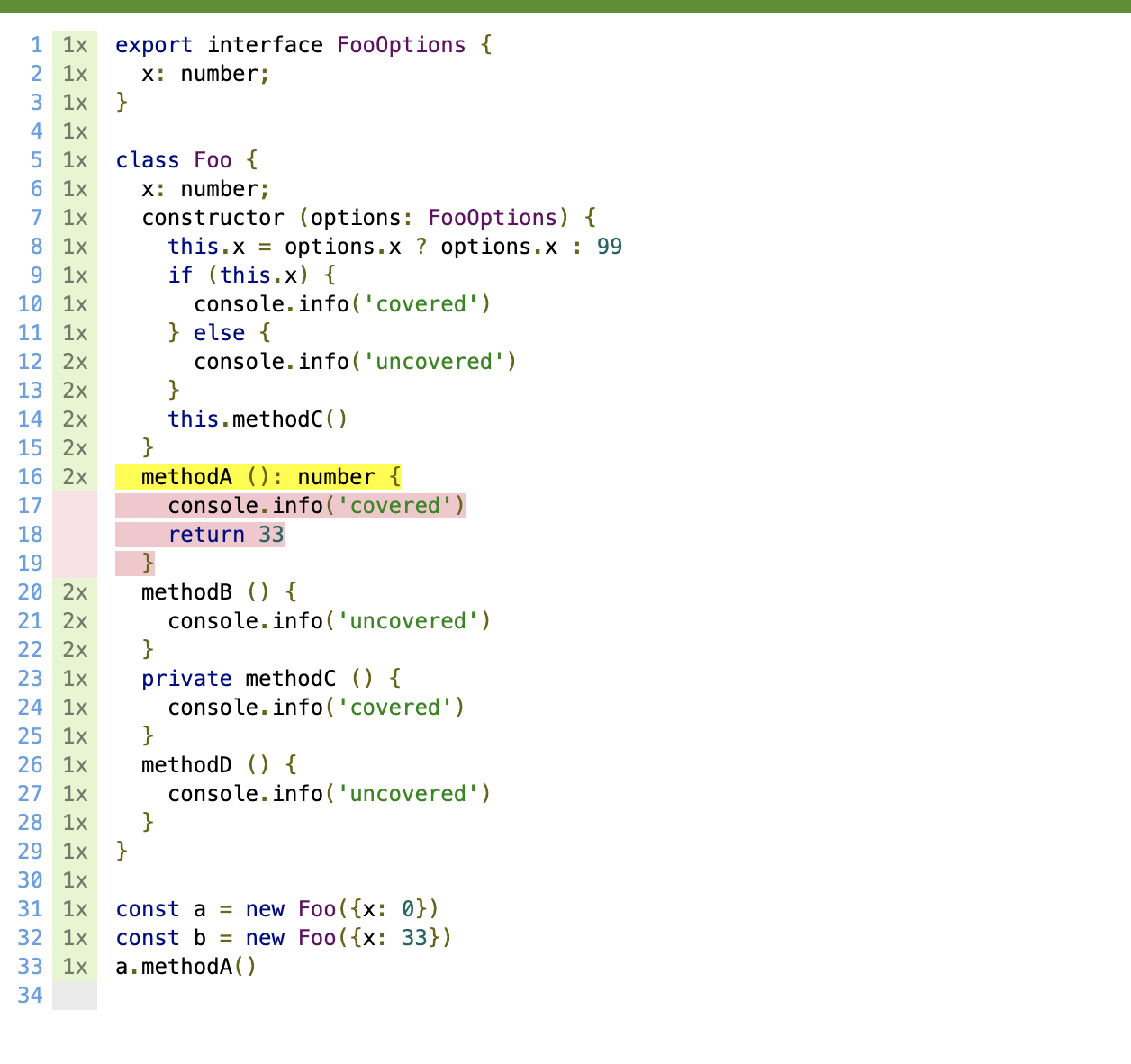Click the uncovered 'return 33' statement
The width and height of the screenshot is (1131, 1064).
[226, 535]
